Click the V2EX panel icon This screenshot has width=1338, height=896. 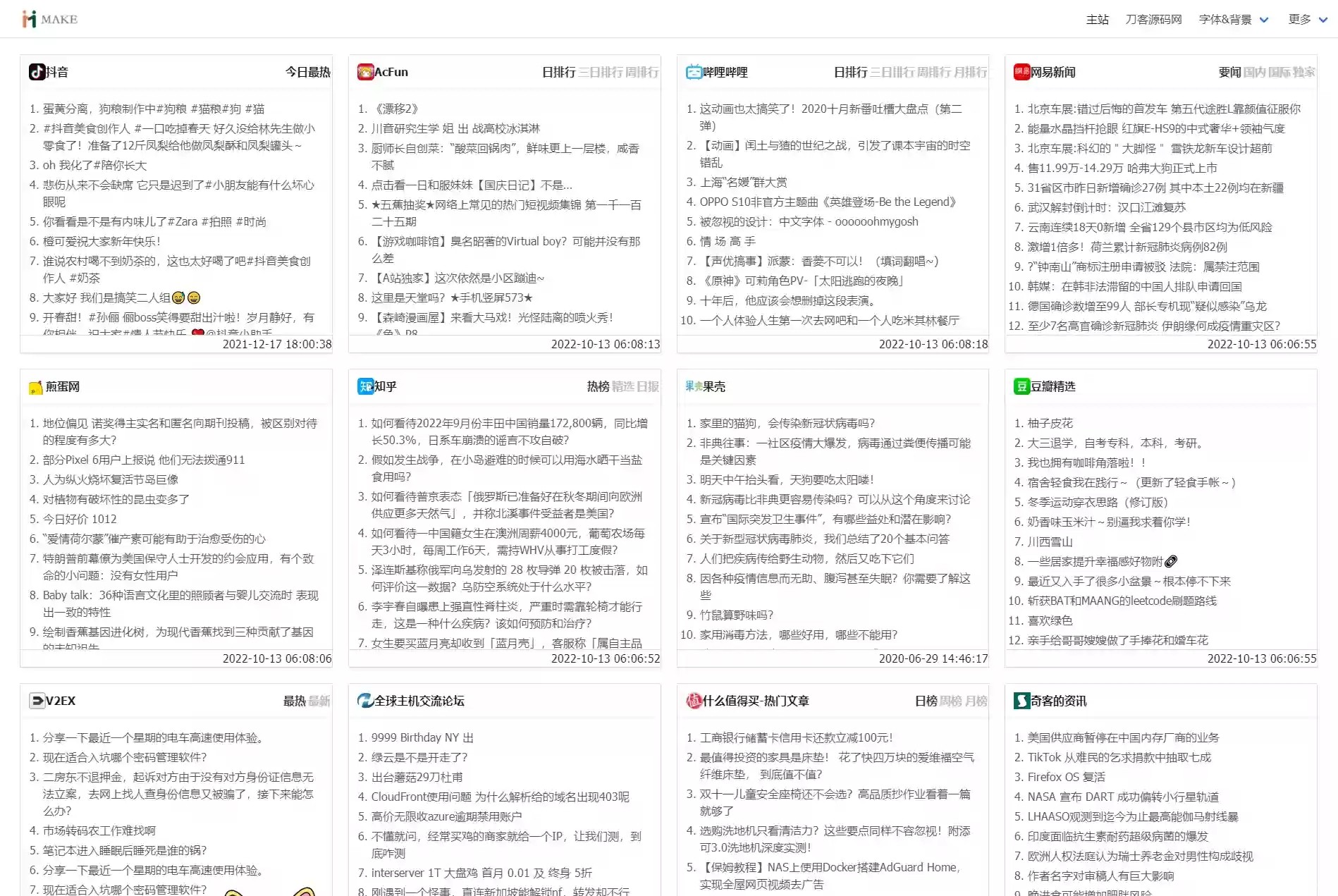(37, 701)
